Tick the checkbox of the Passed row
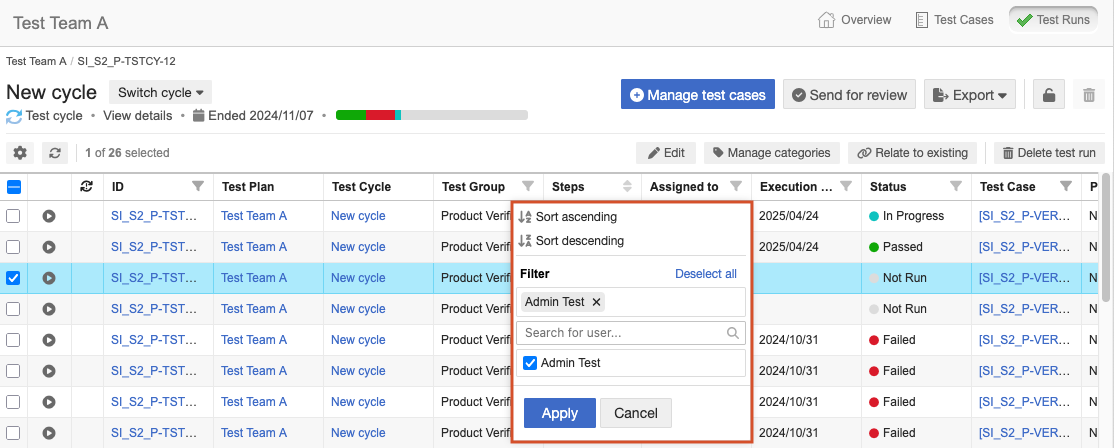The width and height of the screenshot is (1114, 448). pyautogui.click(x=13, y=247)
